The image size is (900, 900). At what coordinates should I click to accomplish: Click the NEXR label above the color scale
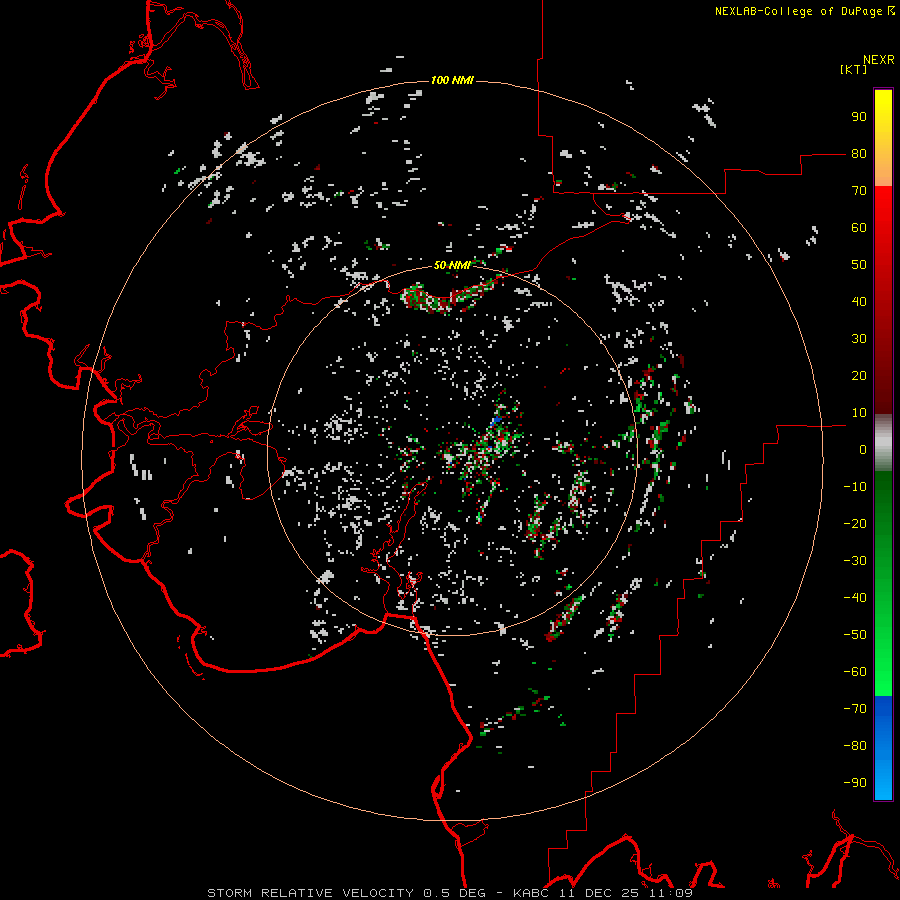tap(879, 60)
